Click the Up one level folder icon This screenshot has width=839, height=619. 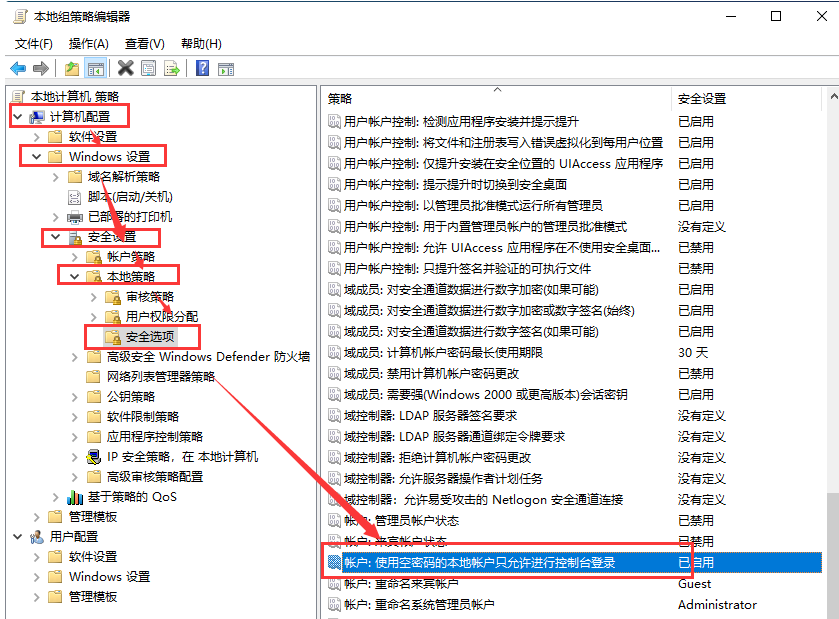[x=71, y=68]
